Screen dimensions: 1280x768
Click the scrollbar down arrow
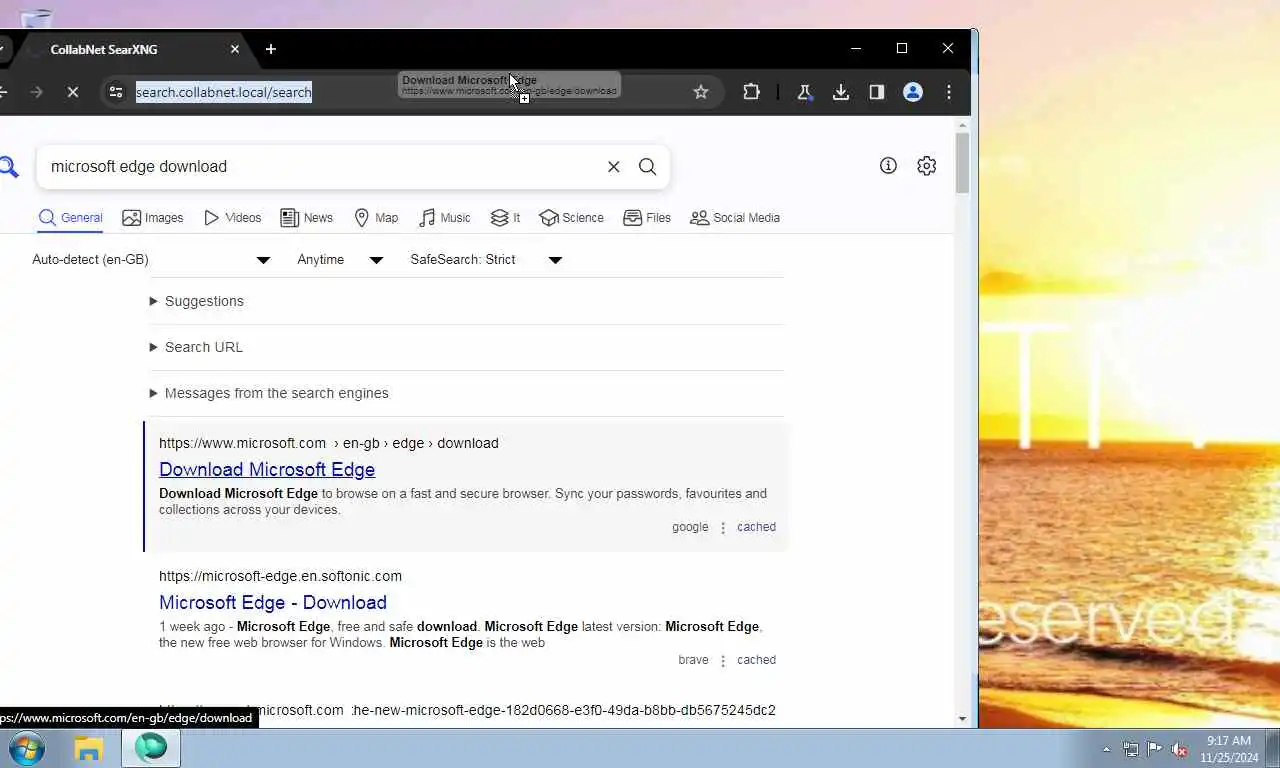point(962,718)
